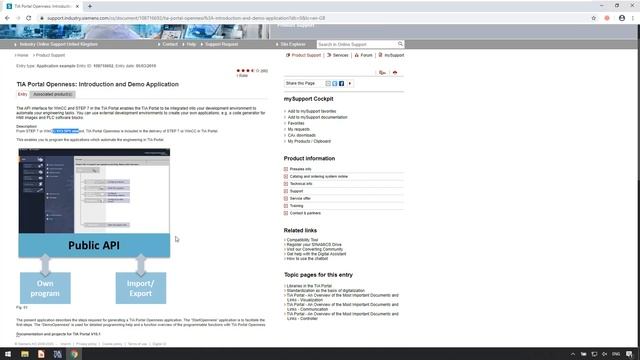
Task: Open Favorites in mySupport Cockpit
Action: click(x=296, y=123)
